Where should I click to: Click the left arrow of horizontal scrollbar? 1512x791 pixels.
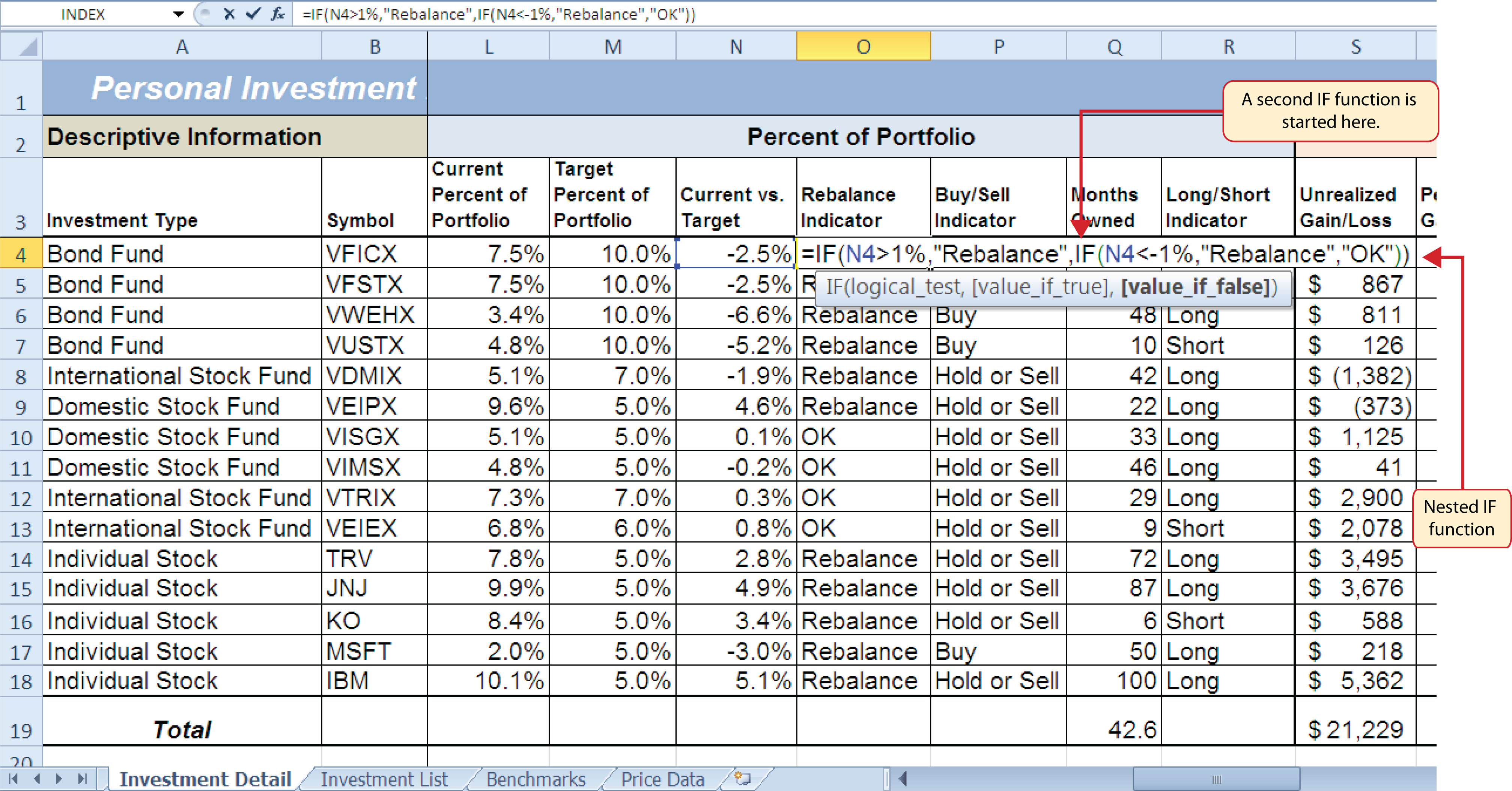point(903,779)
